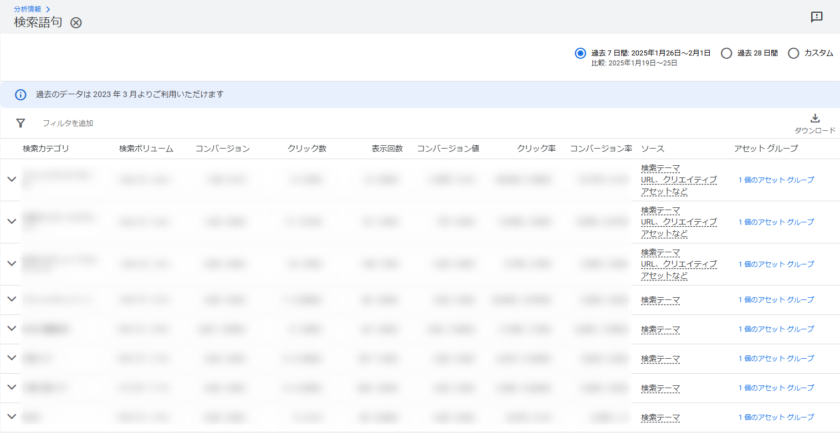
Task: Sort by クリック数 column header
Action: [x=307, y=149]
